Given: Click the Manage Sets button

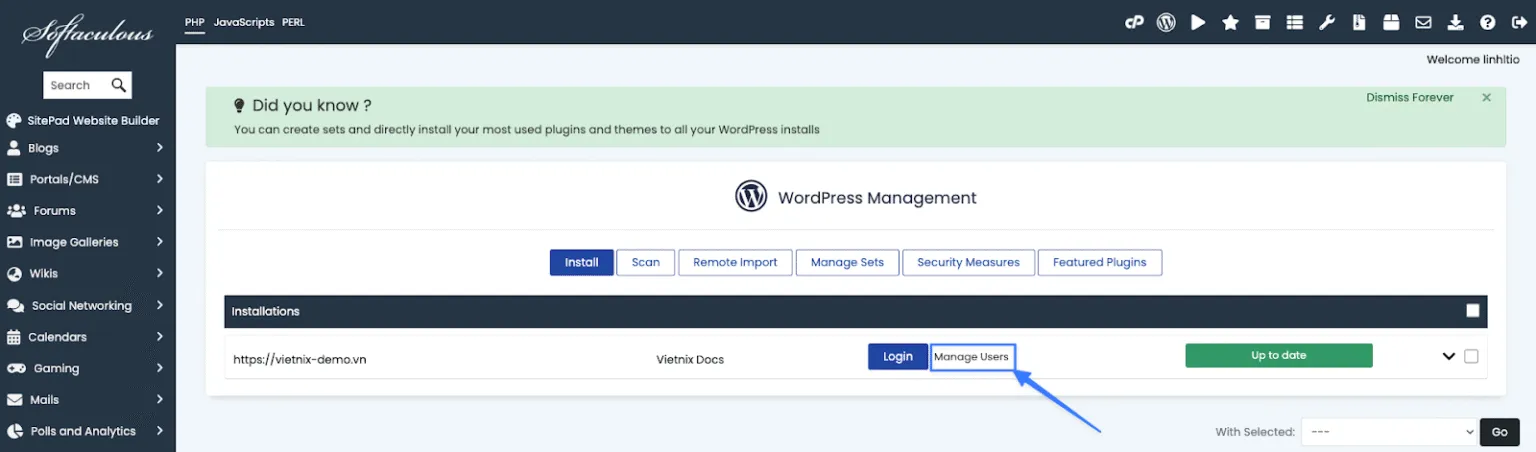Looking at the screenshot, I should 847,262.
